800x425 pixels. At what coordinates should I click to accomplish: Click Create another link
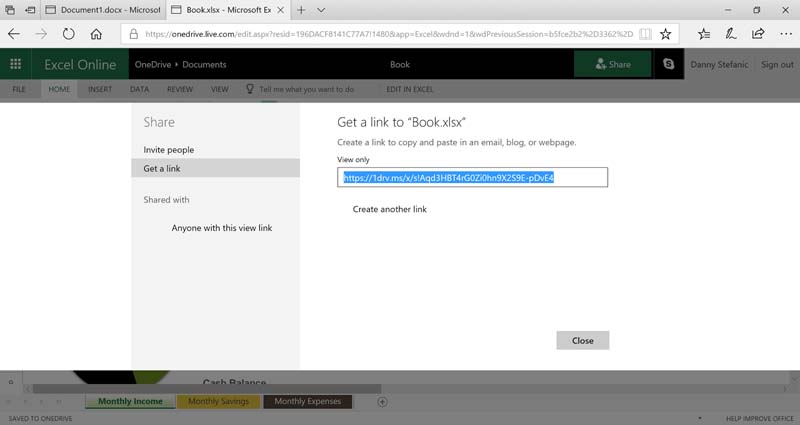389,209
